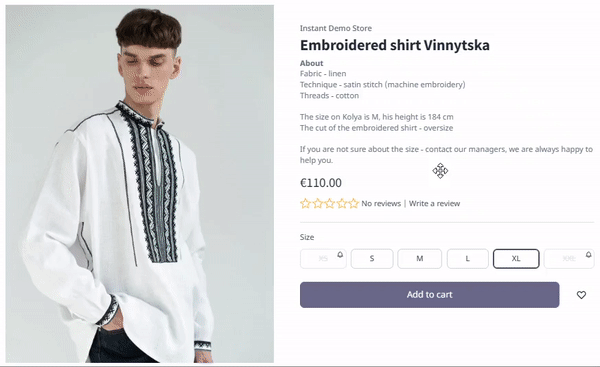Open the Write a review link
Image resolution: width=600 pixels, height=367 pixels.
pos(434,204)
